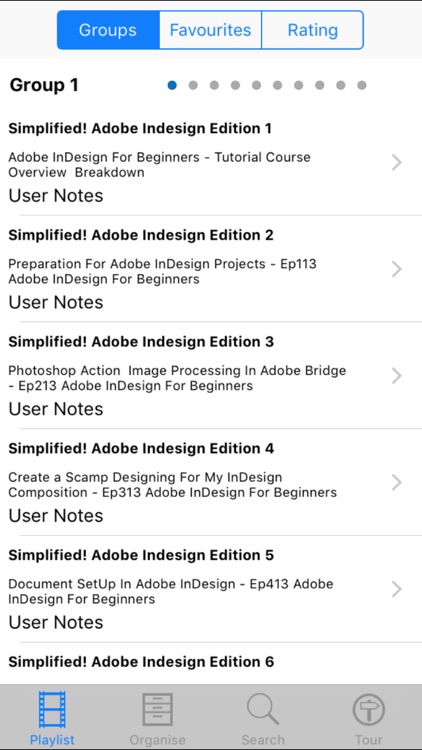Image resolution: width=422 pixels, height=750 pixels.
Task: Switch to the Rating segment
Action: click(x=312, y=30)
